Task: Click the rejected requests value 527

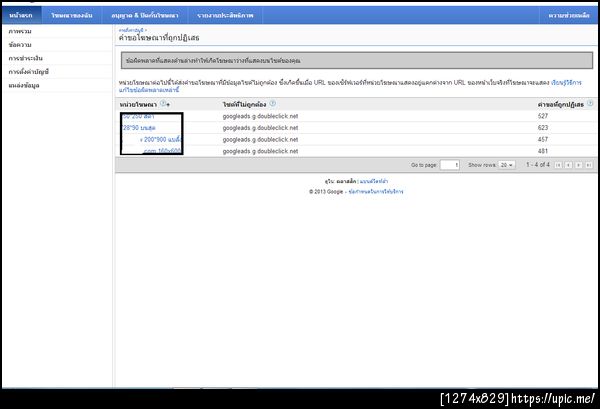Action: pyautogui.click(x=543, y=116)
